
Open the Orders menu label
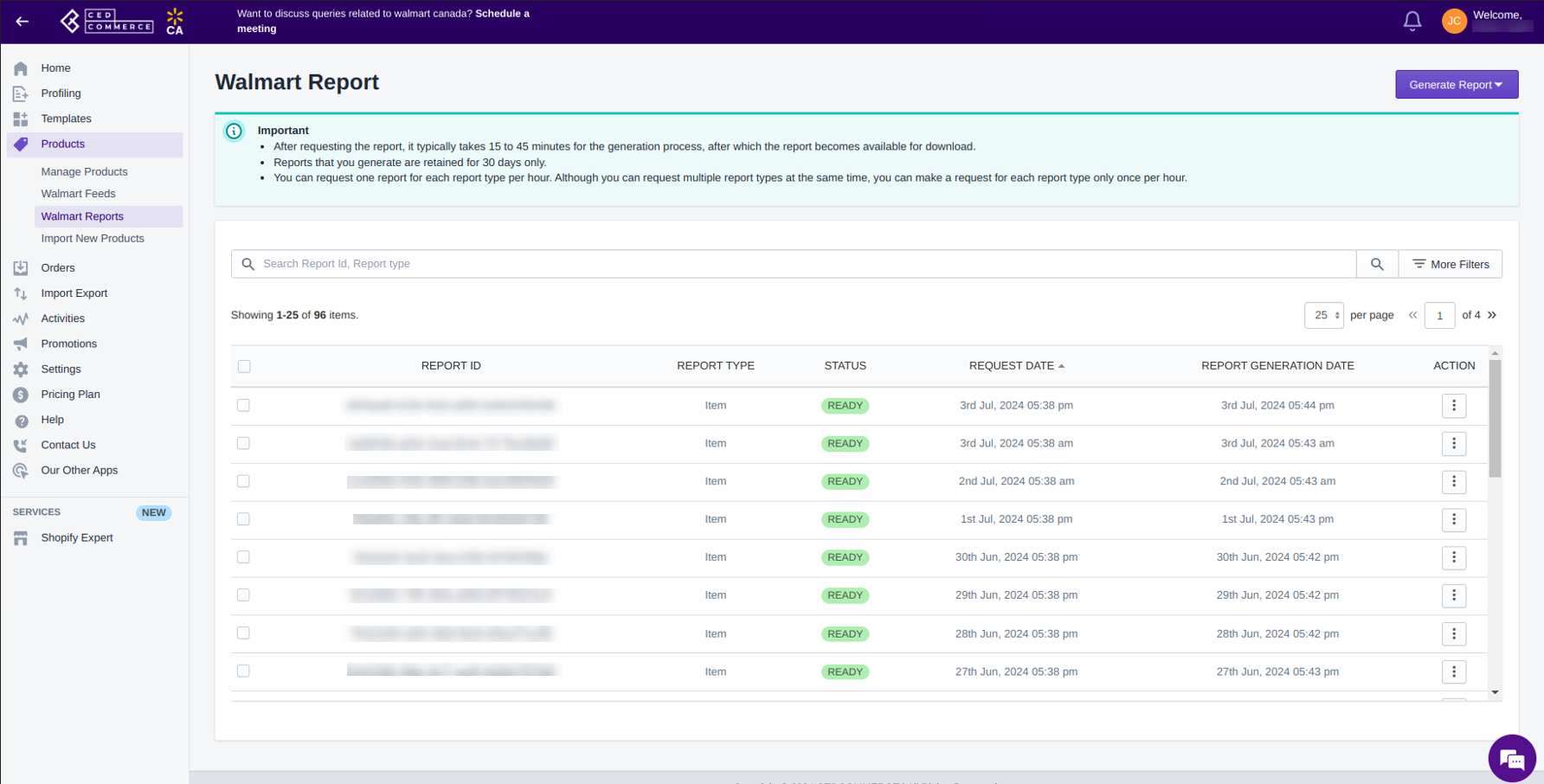(x=58, y=268)
